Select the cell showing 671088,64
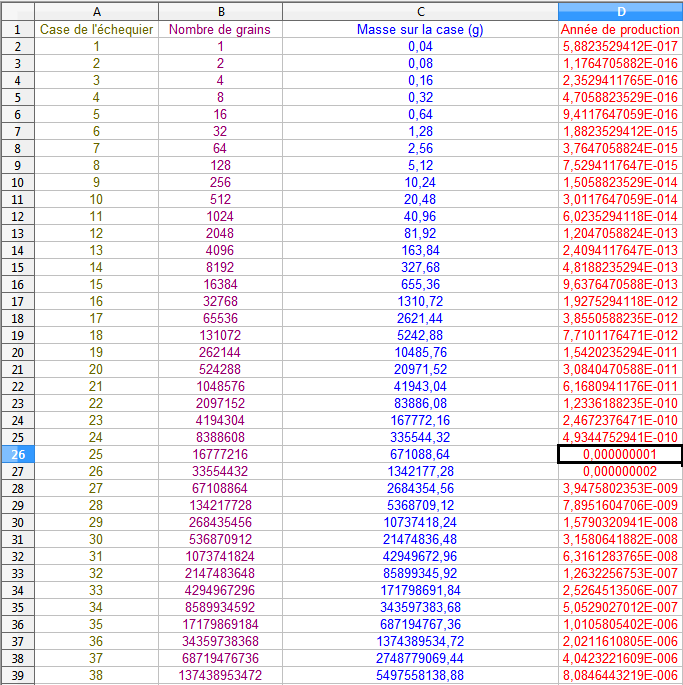 pos(420,454)
